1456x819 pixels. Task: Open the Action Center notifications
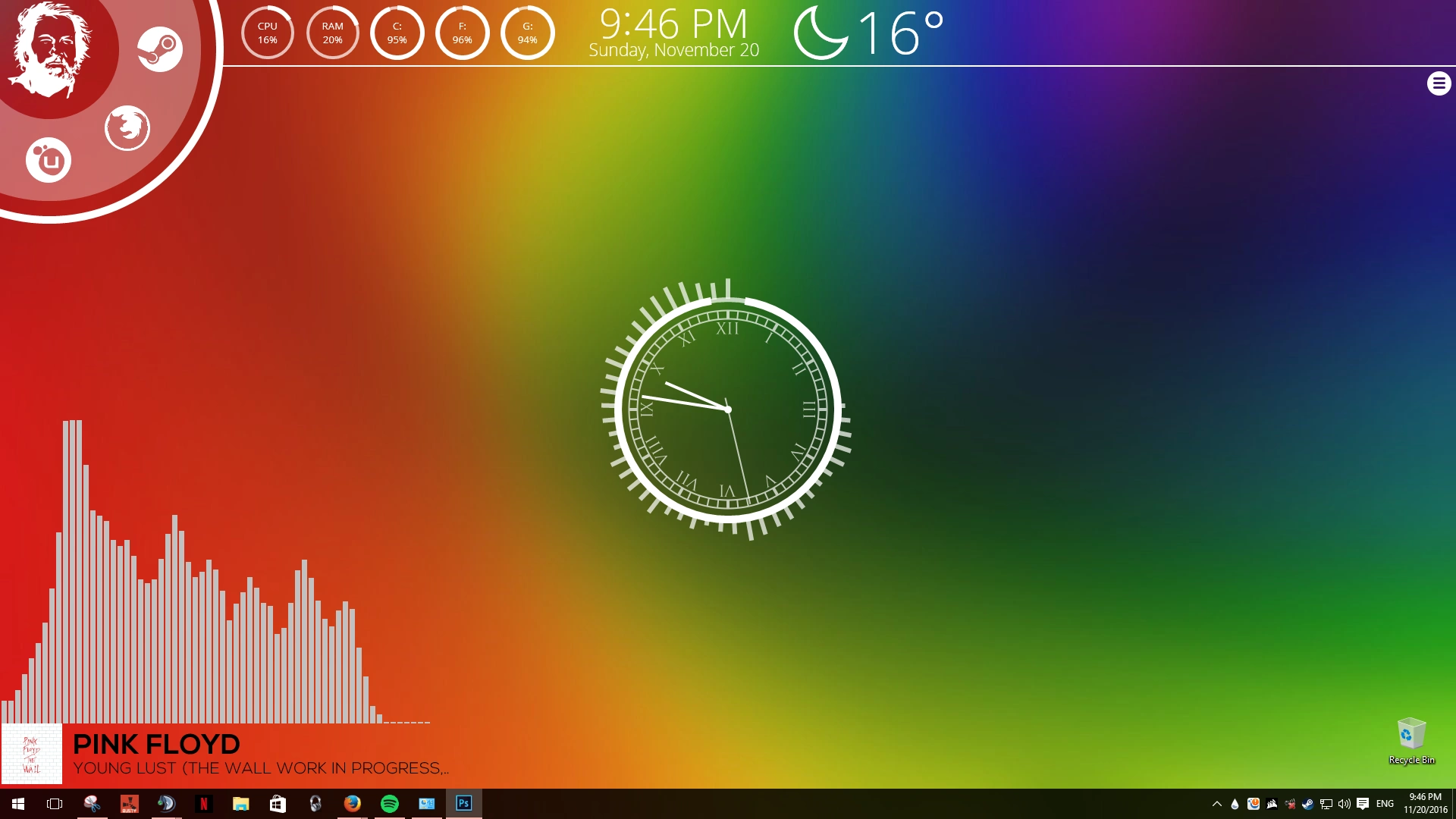[x=1363, y=804]
